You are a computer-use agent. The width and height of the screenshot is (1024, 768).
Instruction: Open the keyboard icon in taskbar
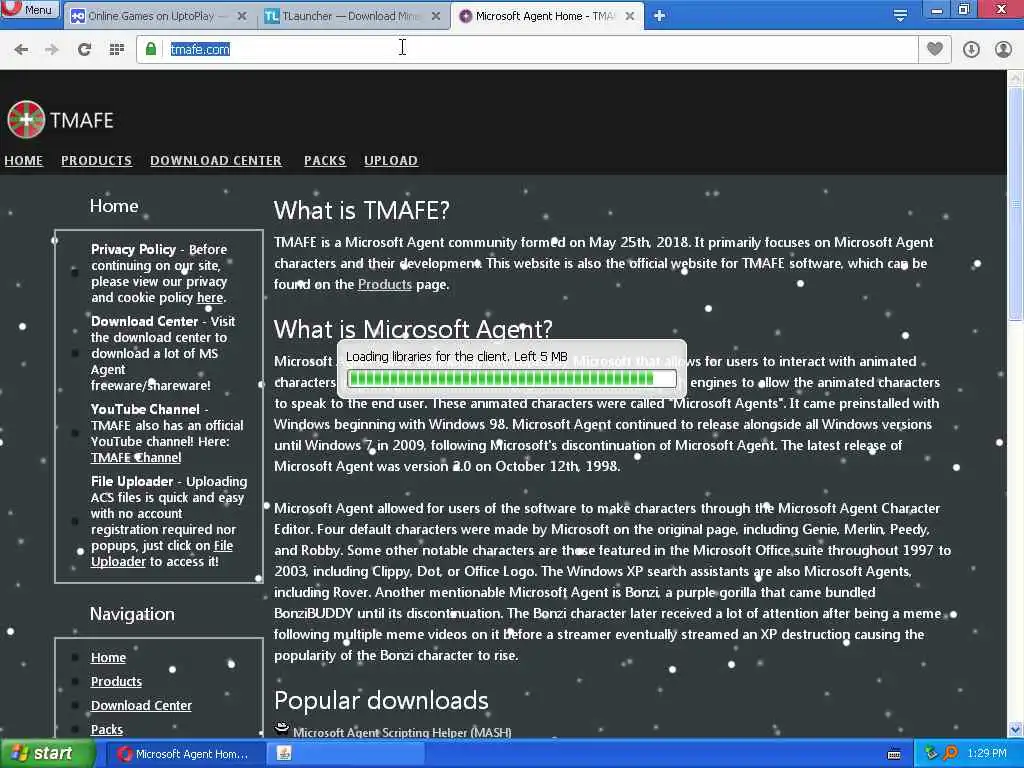(895, 754)
